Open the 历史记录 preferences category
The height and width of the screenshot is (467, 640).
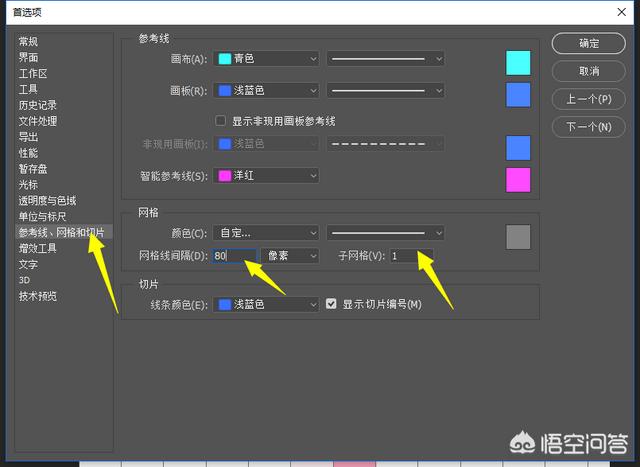point(38,105)
